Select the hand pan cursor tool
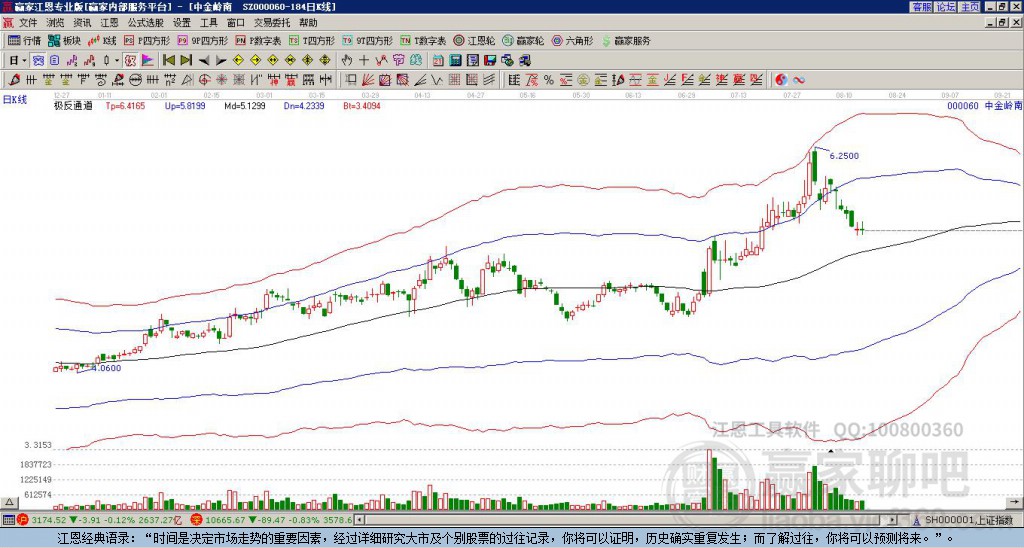Screen dimensions: 1024x548 (347, 60)
